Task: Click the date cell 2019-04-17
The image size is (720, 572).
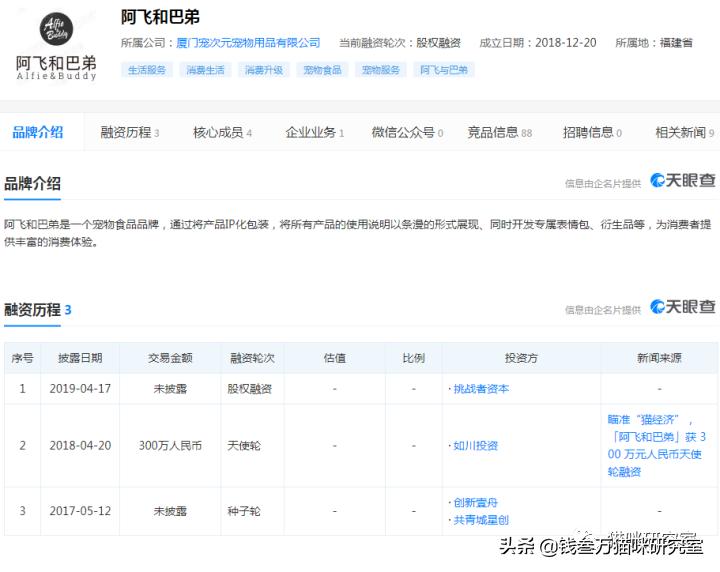Action: click(80, 389)
